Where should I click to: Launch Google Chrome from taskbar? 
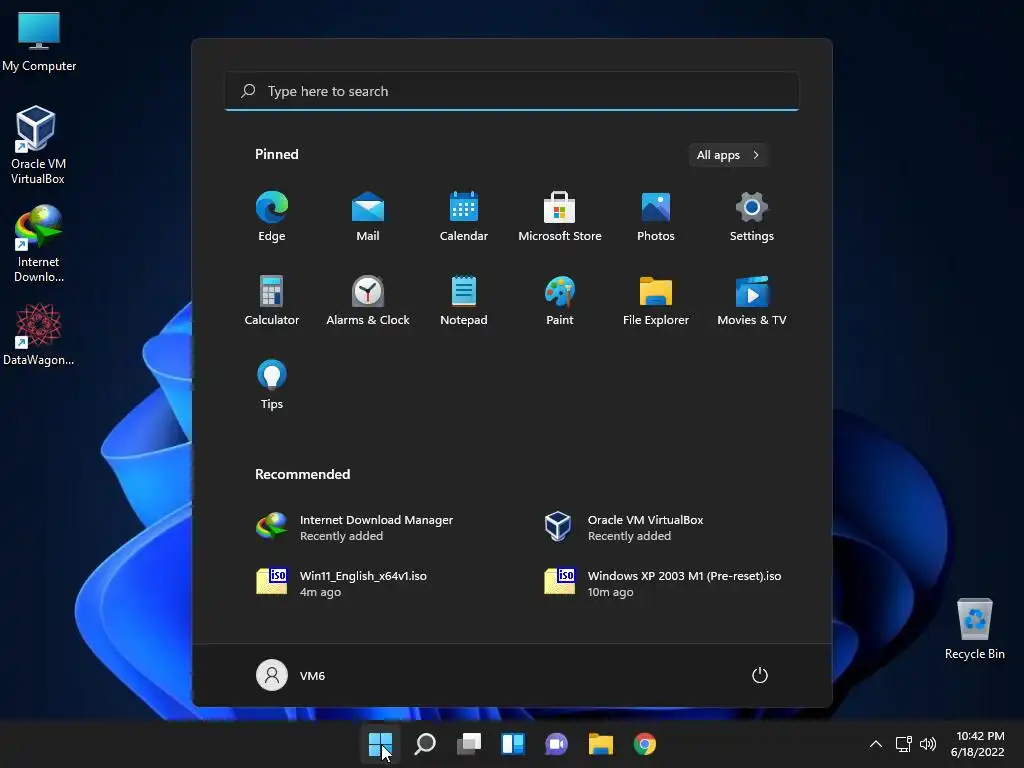(645, 744)
